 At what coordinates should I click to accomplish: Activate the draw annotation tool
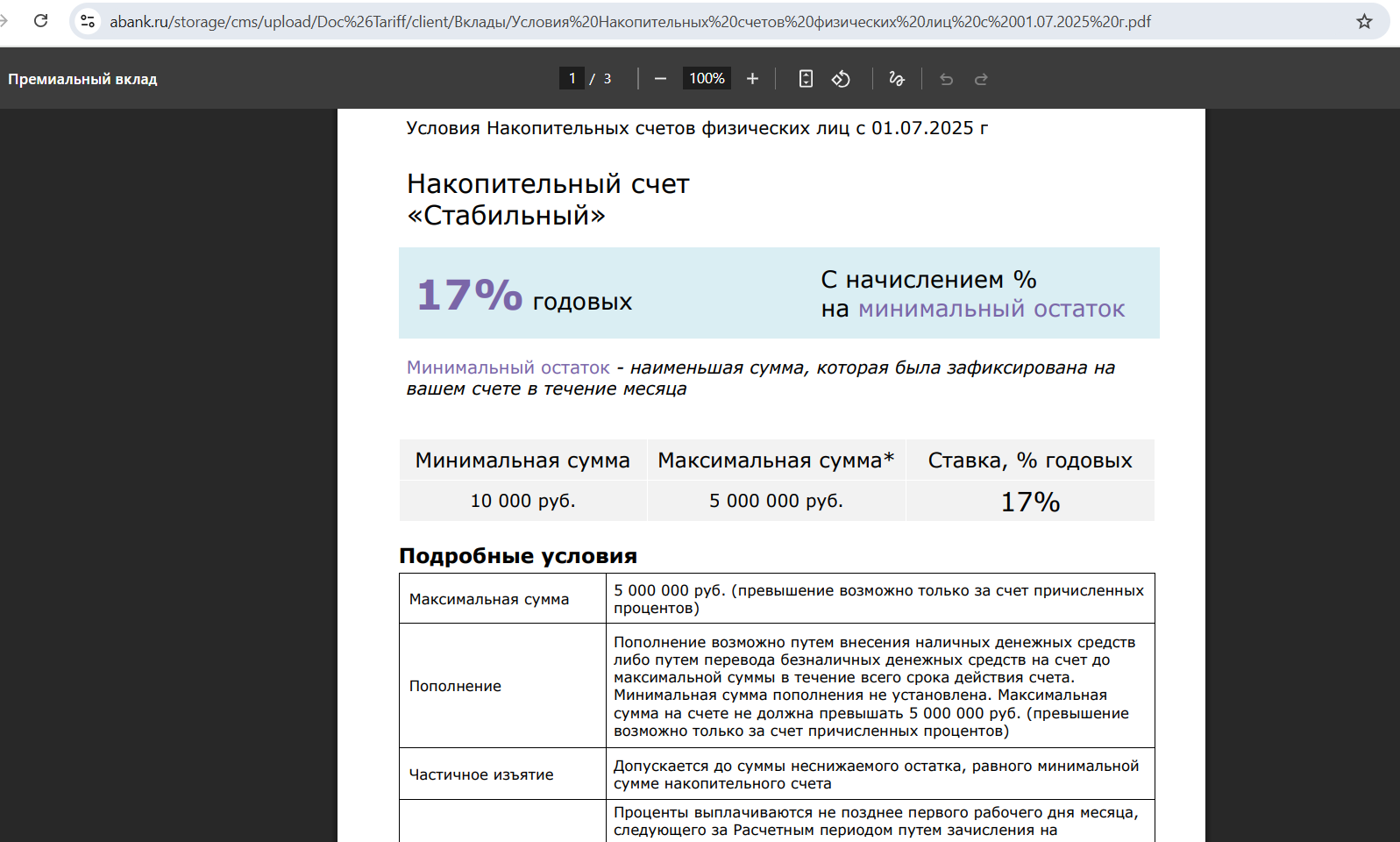coord(896,79)
